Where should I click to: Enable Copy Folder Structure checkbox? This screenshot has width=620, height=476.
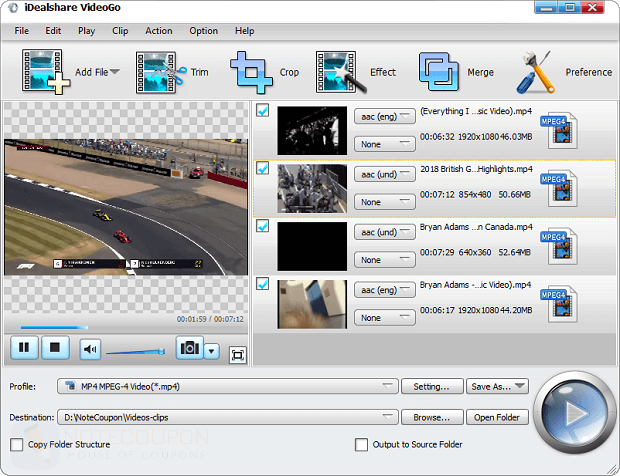pos(17,444)
